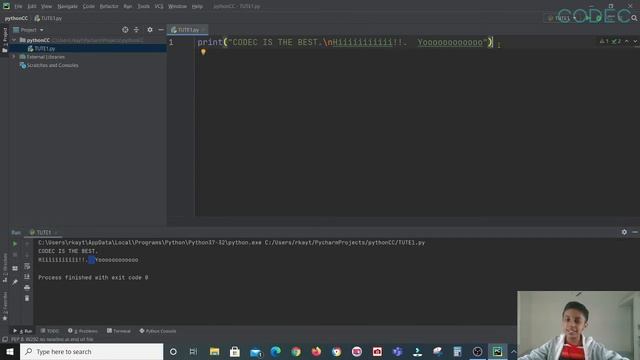The width and height of the screenshot is (640, 360).
Task: Open the Problems tool window
Action: (83, 331)
